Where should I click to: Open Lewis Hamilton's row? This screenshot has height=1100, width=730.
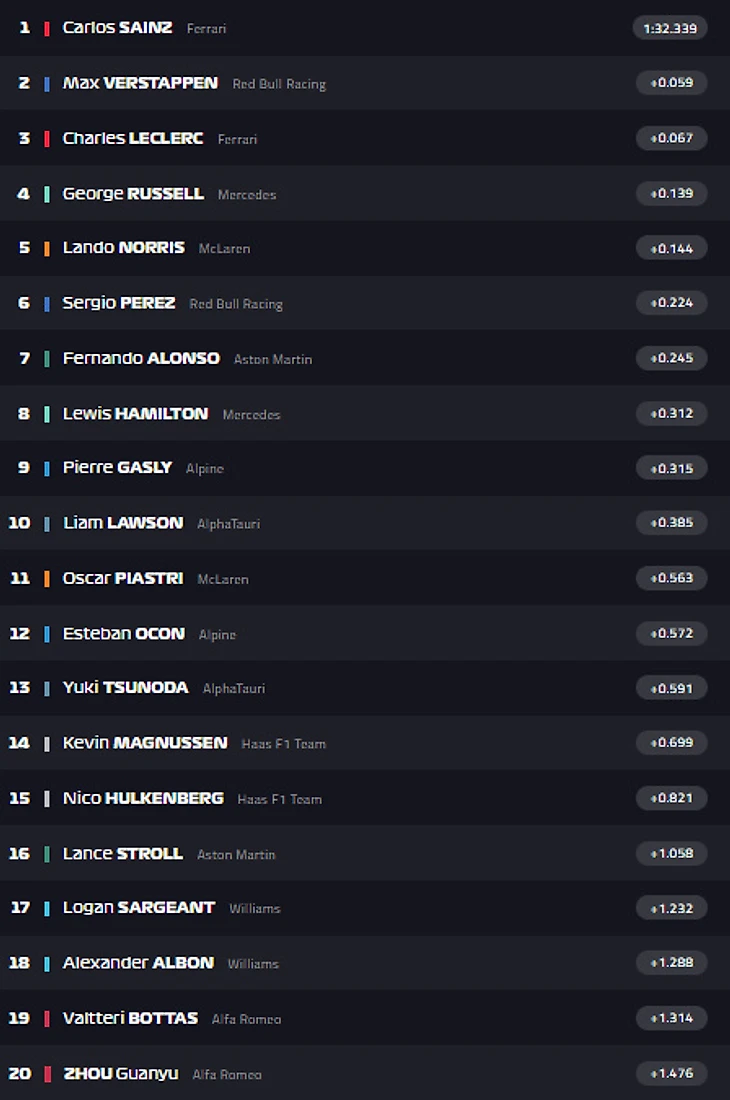pos(135,414)
